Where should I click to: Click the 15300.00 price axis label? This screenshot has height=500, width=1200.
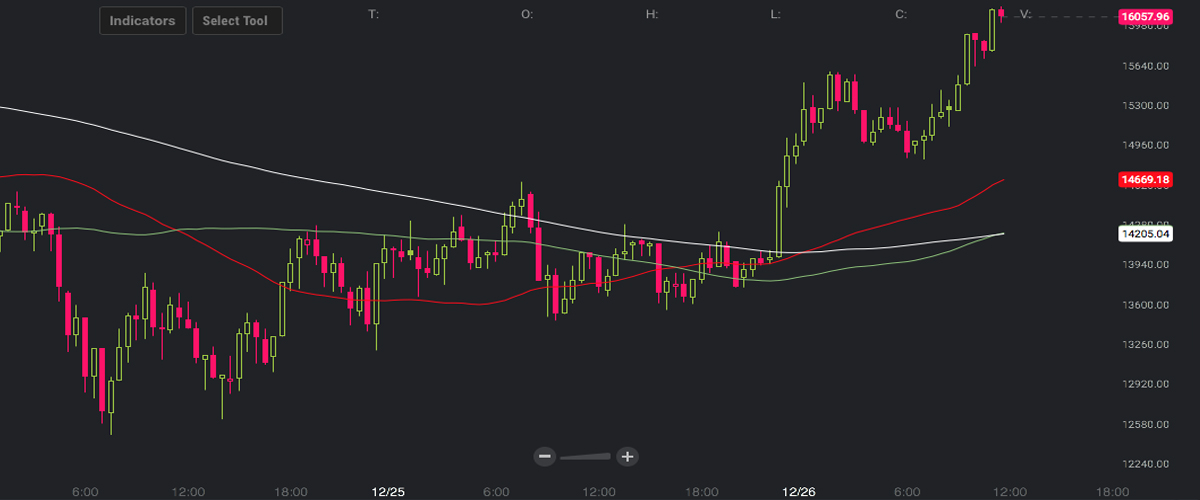point(1145,105)
